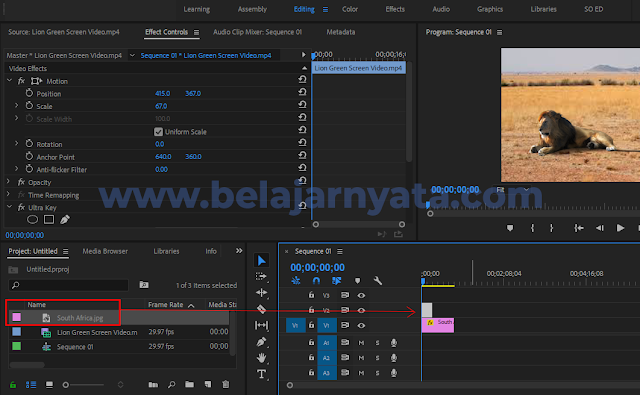Click New Item in Project panel

coord(208,384)
